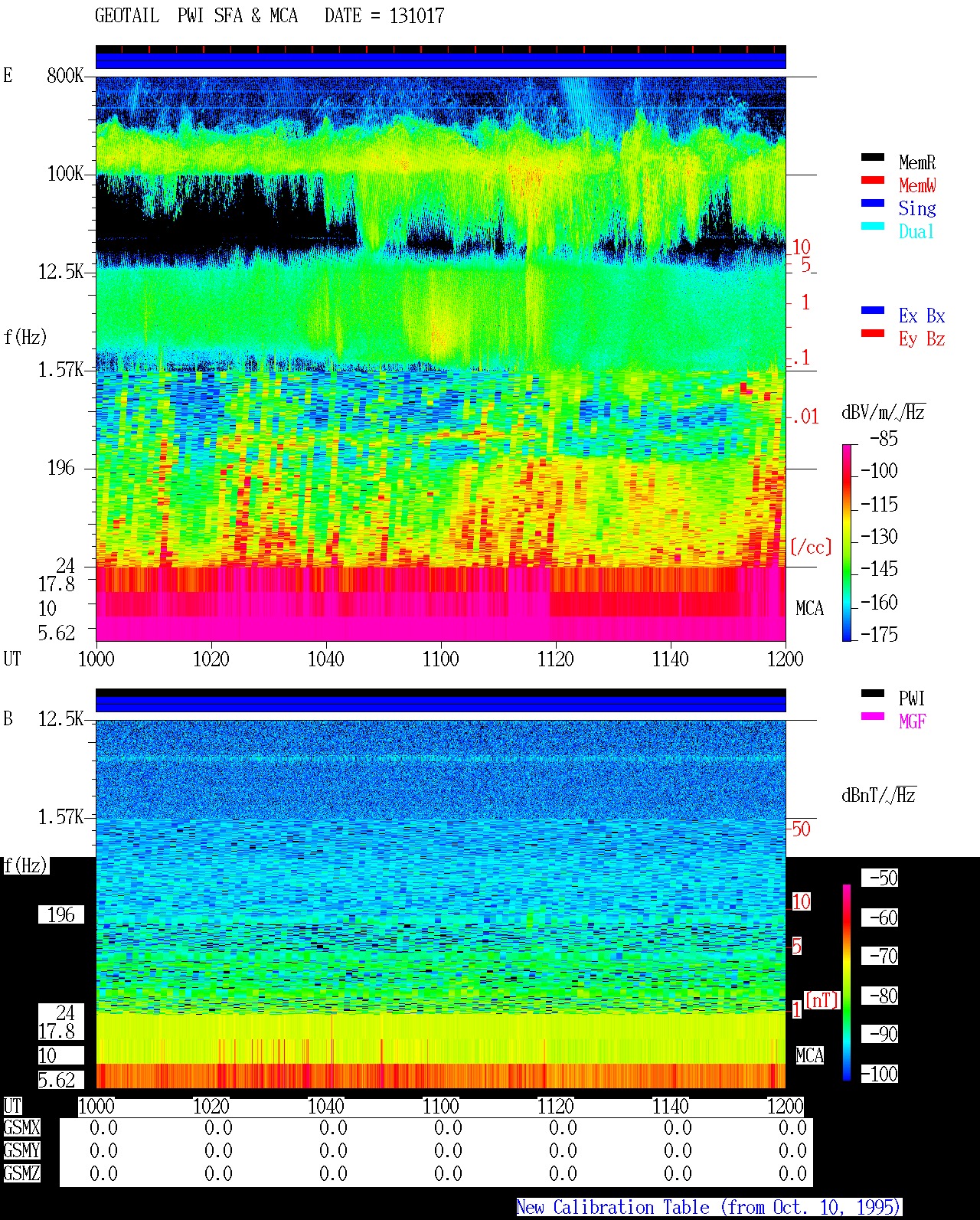Image resolution: width=980 pixels, height=1220 pixels.
Task: Click the dBV/m color scale bar
Action: coord(847,542)
